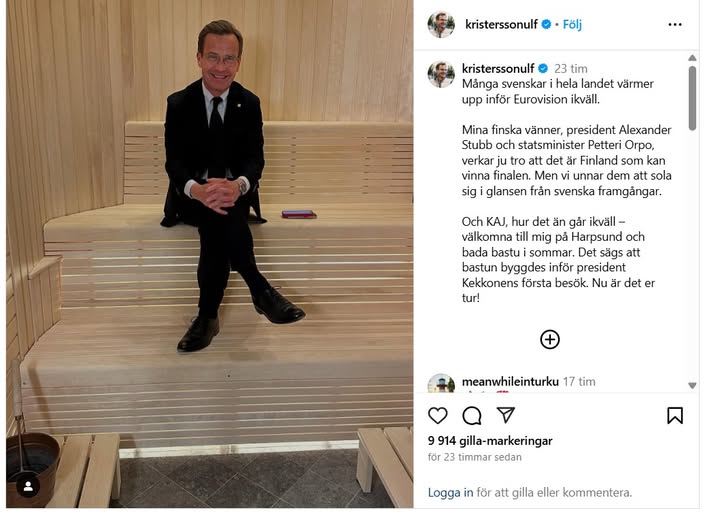Click Logga in link

coord(450,493)
